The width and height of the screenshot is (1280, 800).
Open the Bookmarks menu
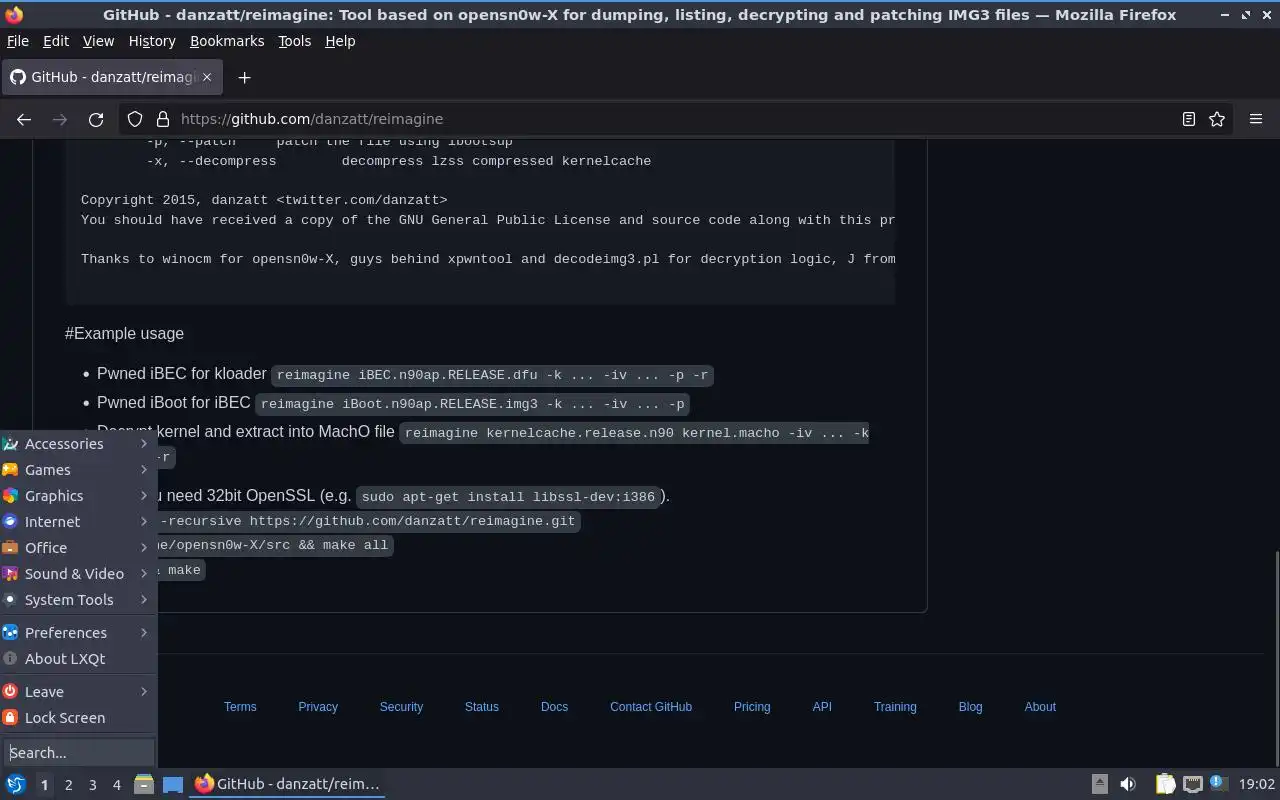click(x=227, y=41)
